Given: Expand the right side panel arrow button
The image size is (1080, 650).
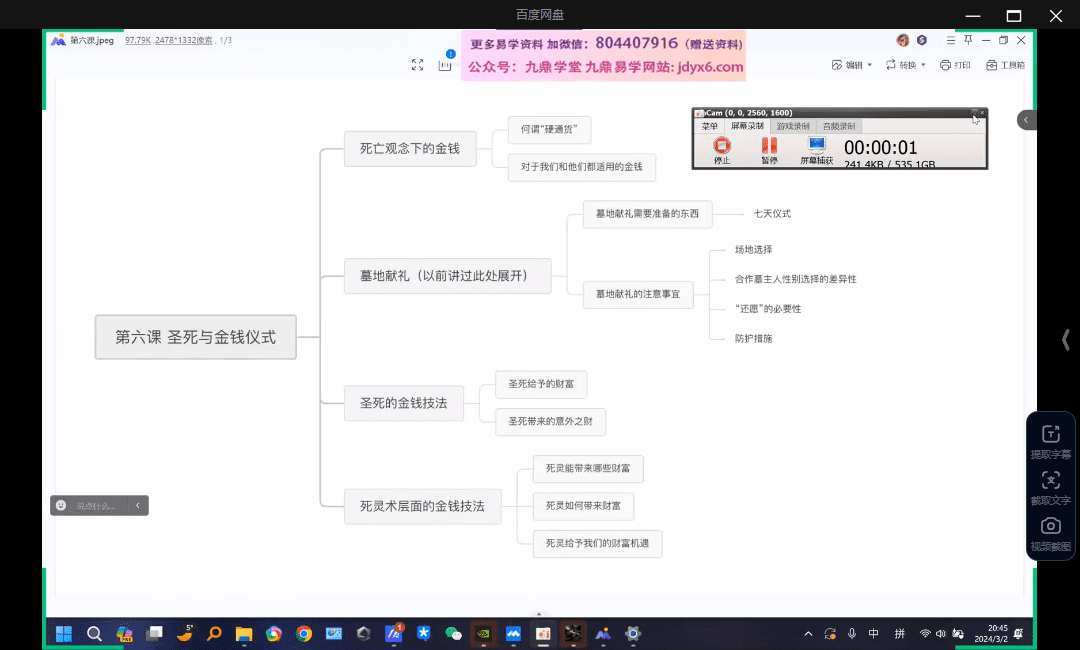Looking at the screenshot, I should click(1027, 120).
